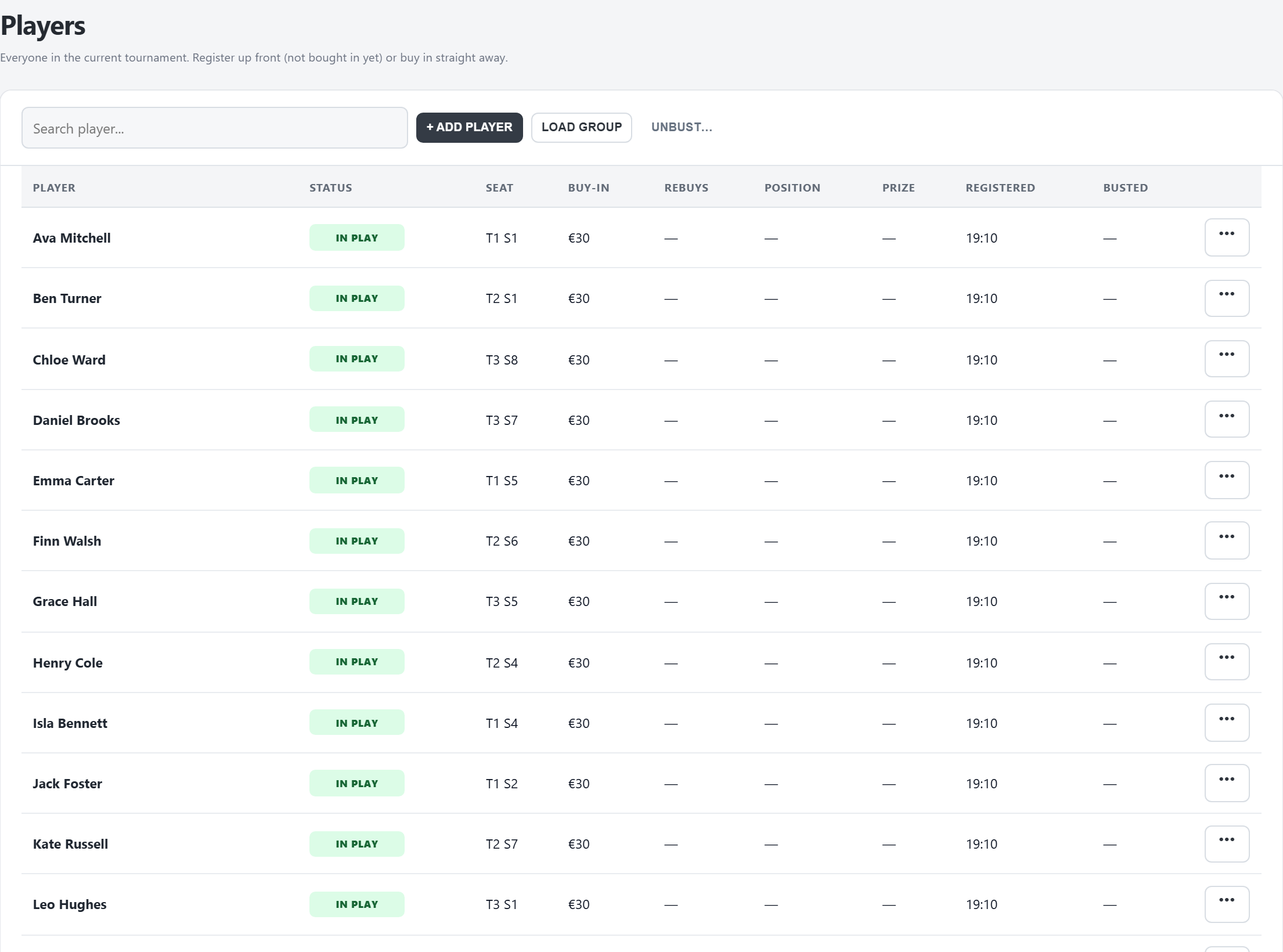Click Kate Russell's In Play status badge
Screen dimensions: 1283x952
pyautogui.click(x=356, y=844)
